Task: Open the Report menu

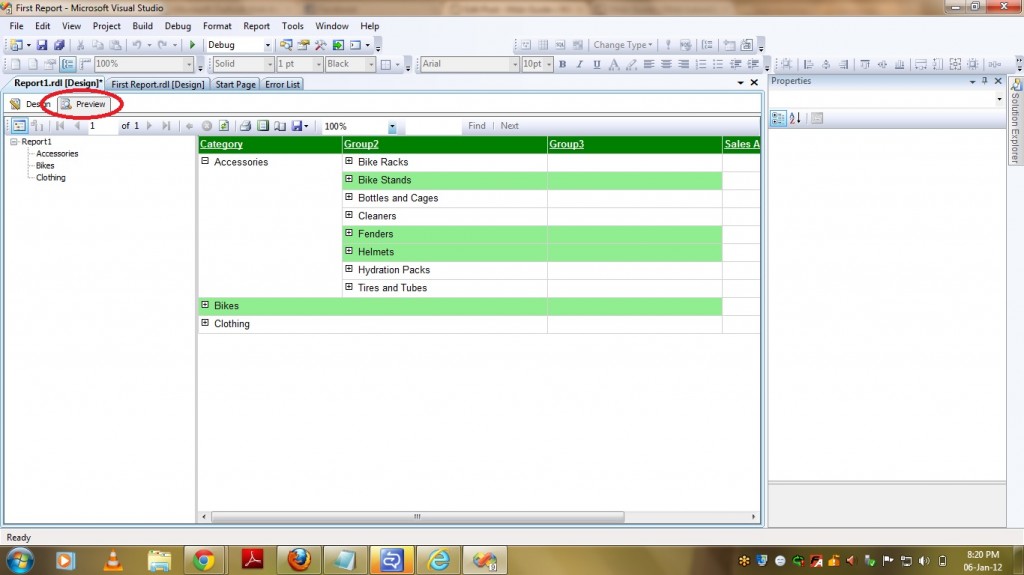Action: [x=256, y=26]
